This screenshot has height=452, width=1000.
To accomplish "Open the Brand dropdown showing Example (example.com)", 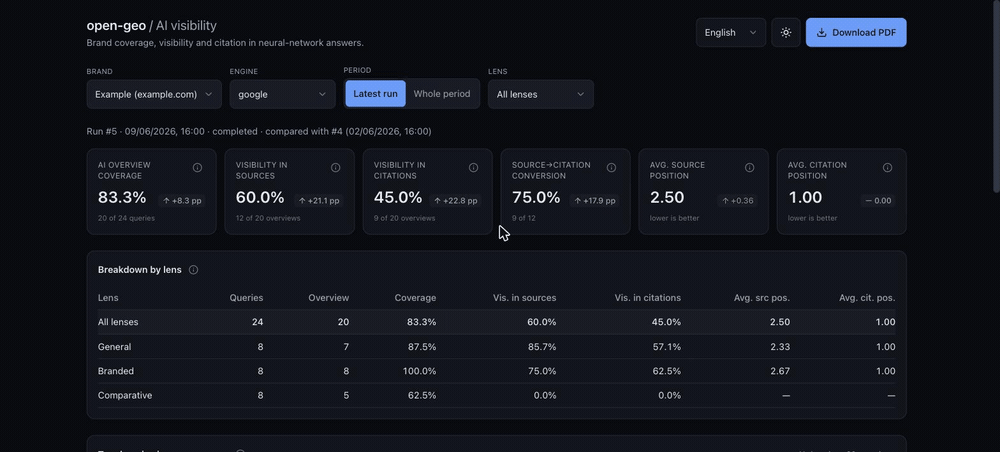I will (154, 94).
